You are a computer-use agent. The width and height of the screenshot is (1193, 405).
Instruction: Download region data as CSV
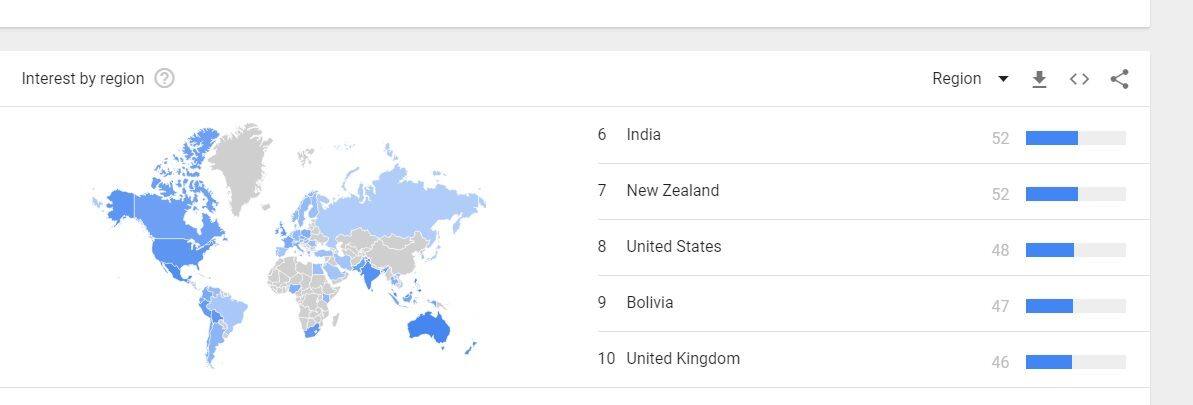coord(1039,79)
